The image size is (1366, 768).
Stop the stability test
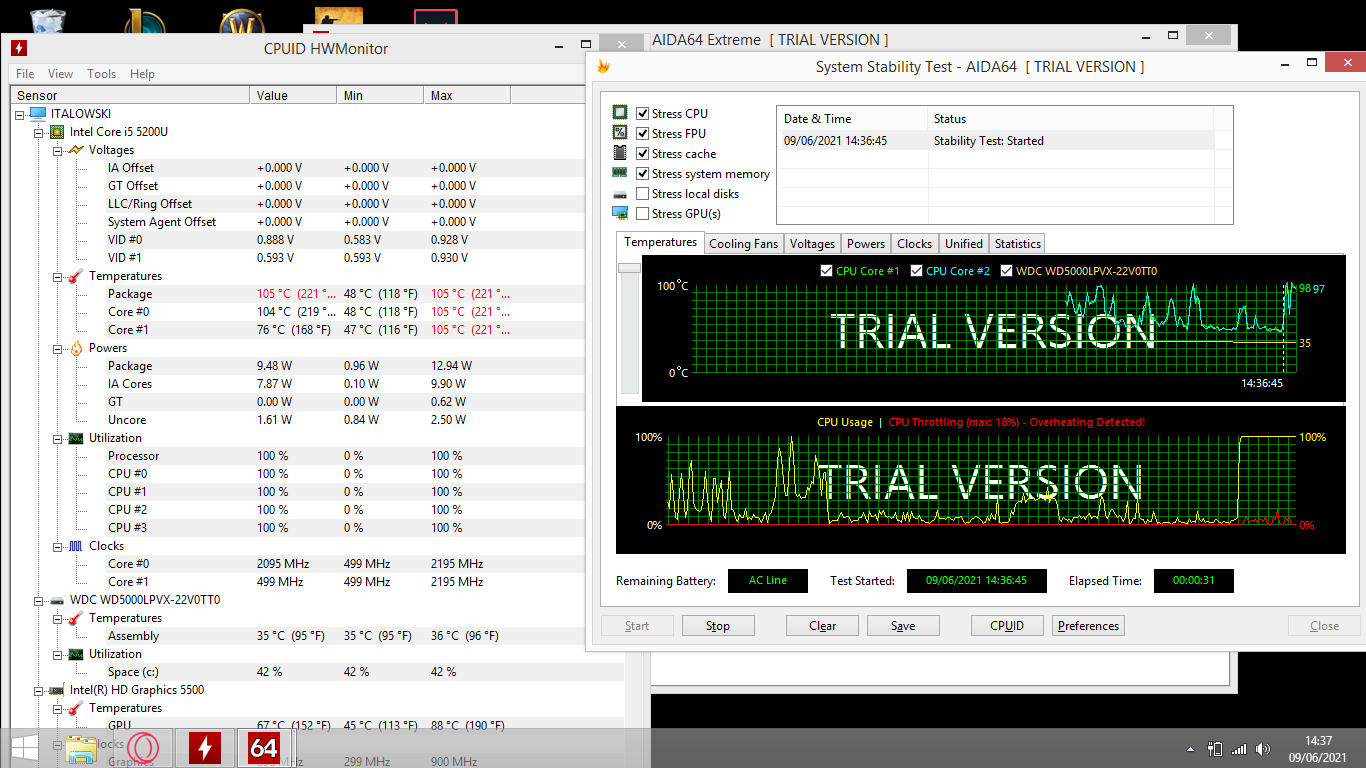pyautogui.click(x=718, y=626)
